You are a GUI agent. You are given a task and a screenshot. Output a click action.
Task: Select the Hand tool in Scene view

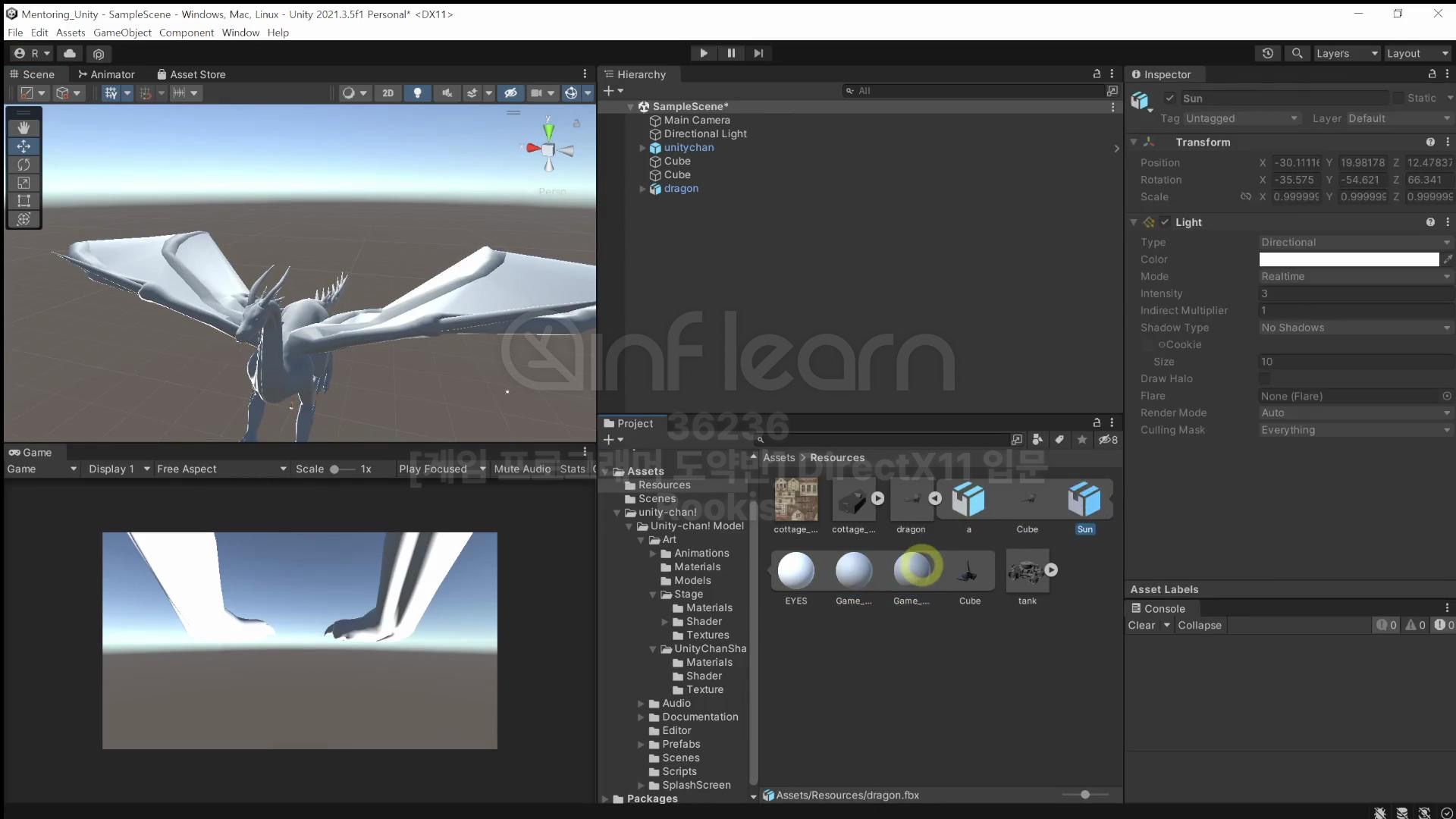(24, 128)
